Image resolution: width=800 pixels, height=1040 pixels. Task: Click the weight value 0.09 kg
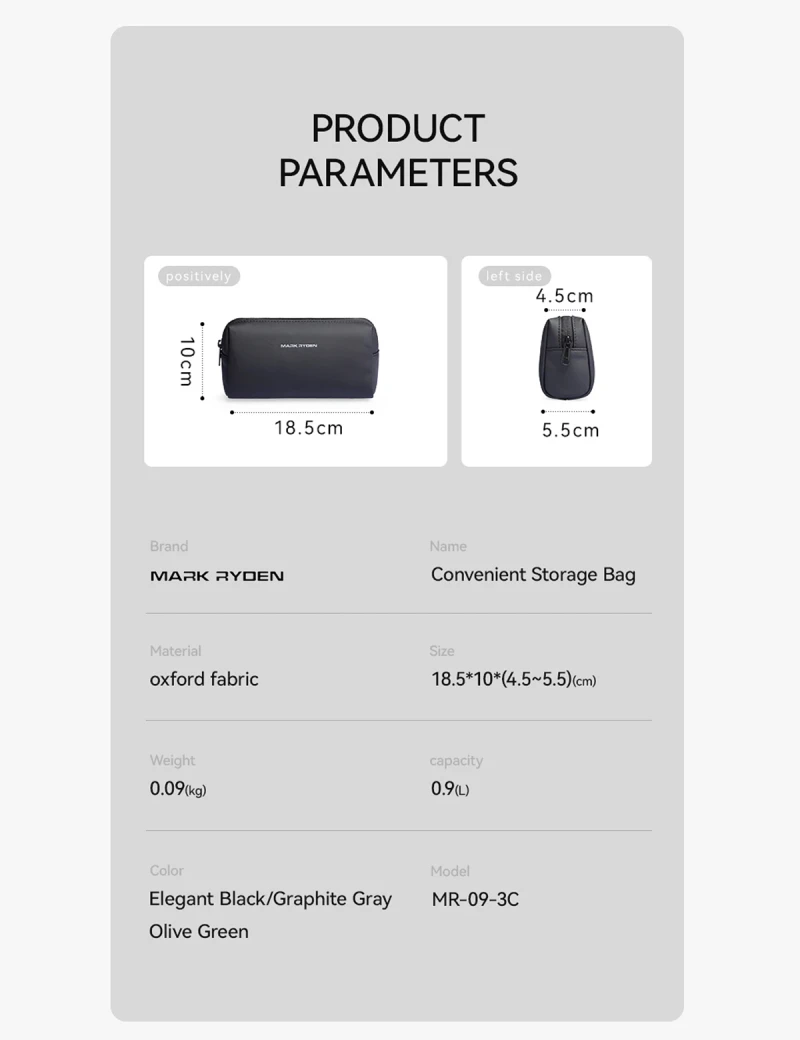[178, 789]
